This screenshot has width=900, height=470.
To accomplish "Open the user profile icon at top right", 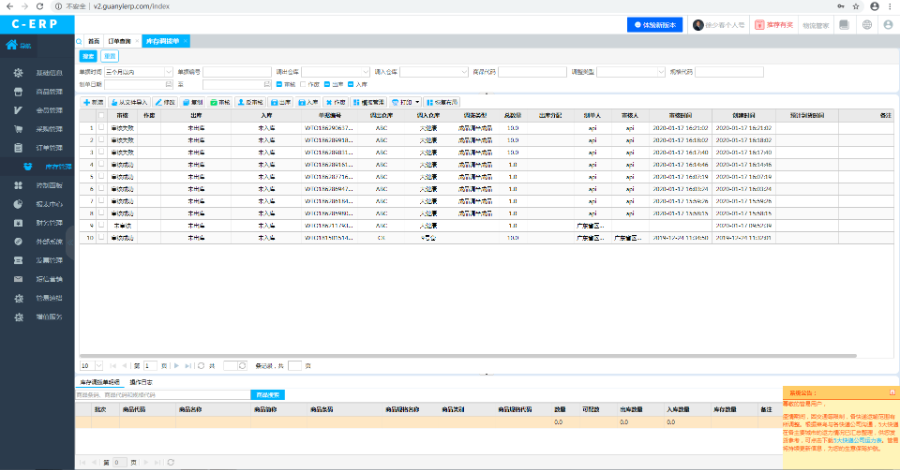I will pyautogui.click(x=888, y=24).
